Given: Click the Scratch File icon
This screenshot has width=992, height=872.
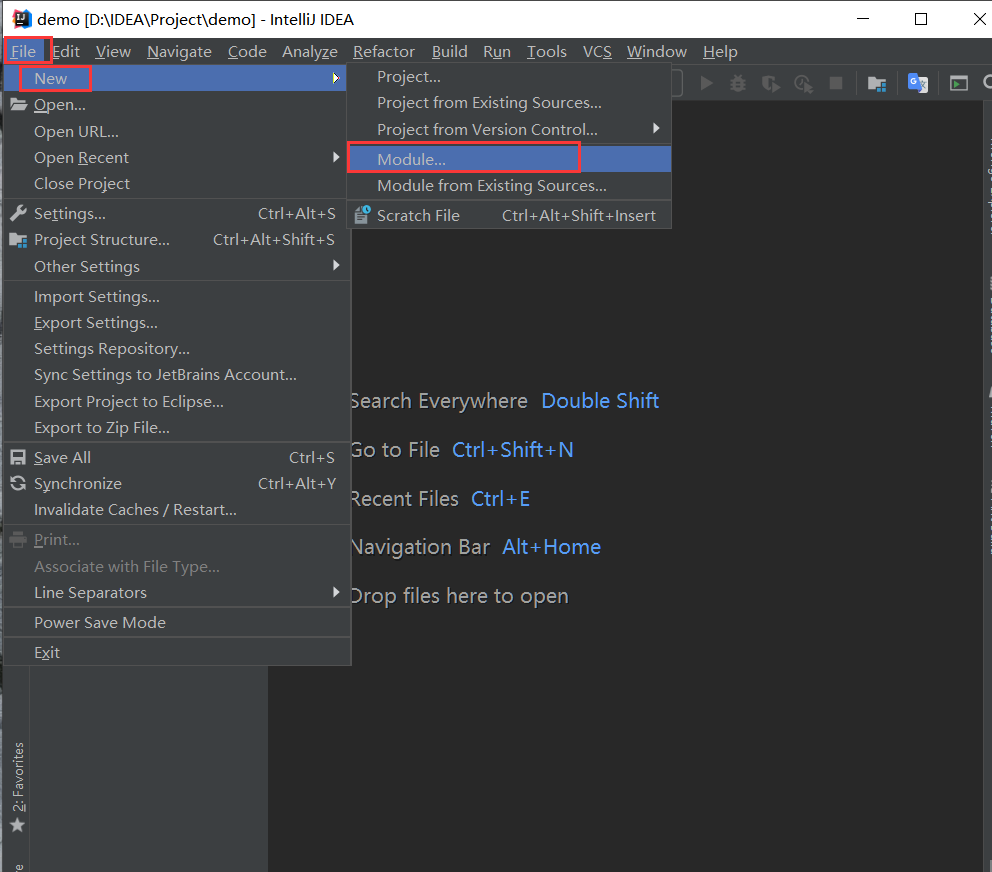Looking at the screenshot, I should click(x=362, y=215).
